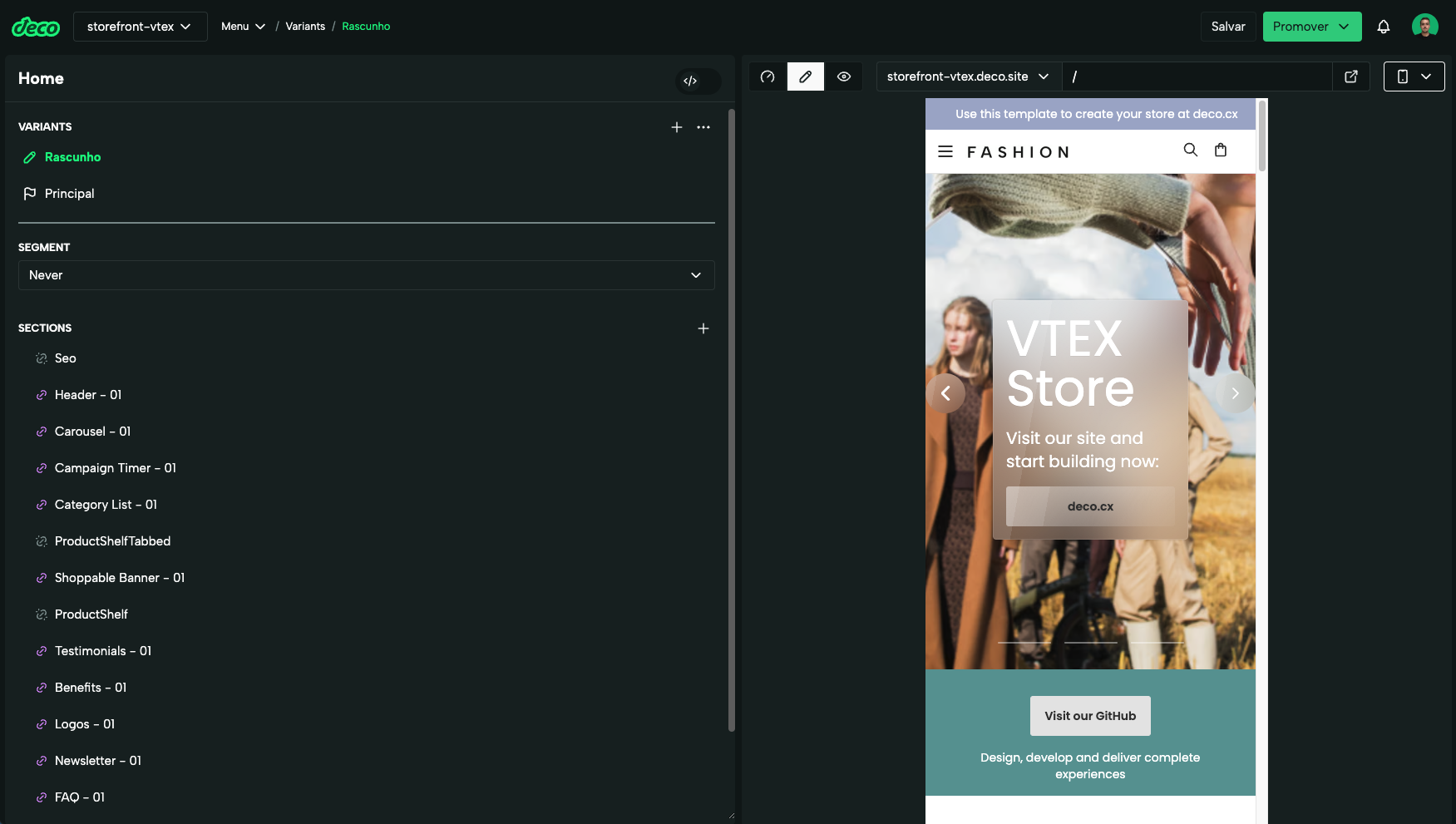Click link icon beside Newsletter - 01

(42, 761)
